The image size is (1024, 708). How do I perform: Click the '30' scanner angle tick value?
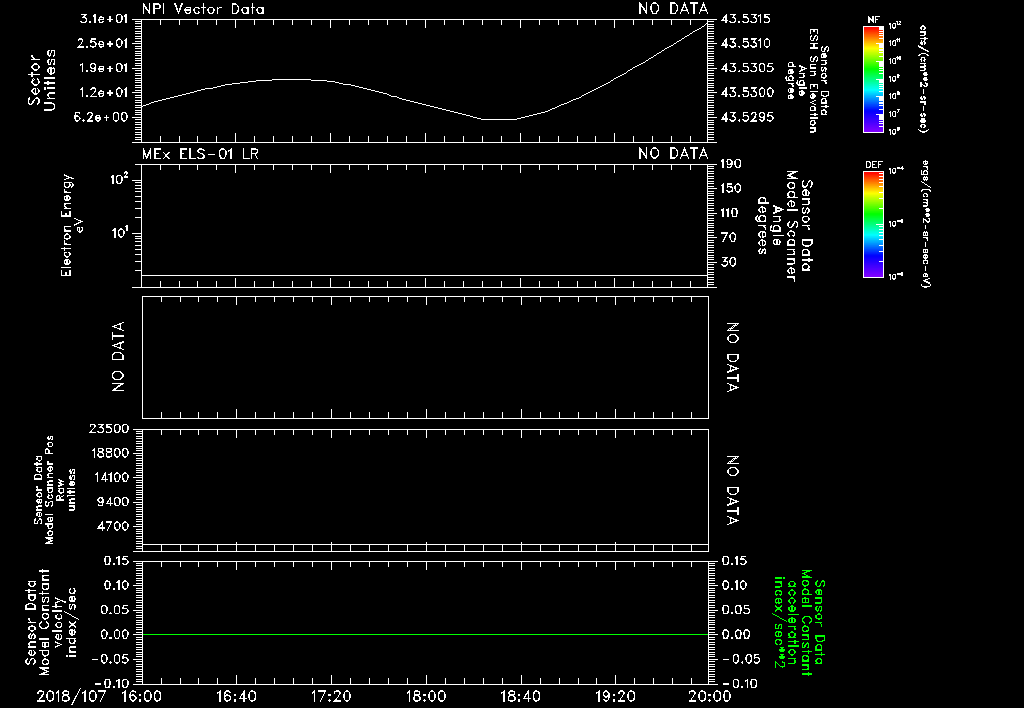coord(729,262)
